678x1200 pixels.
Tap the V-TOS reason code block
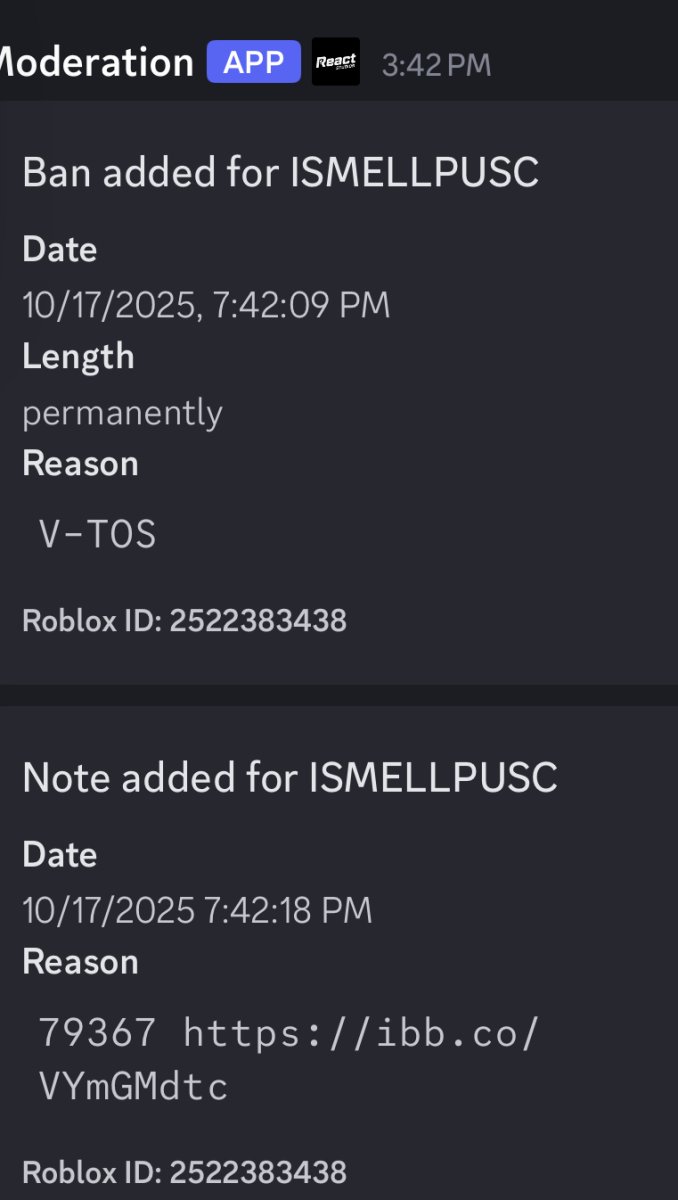98,535
